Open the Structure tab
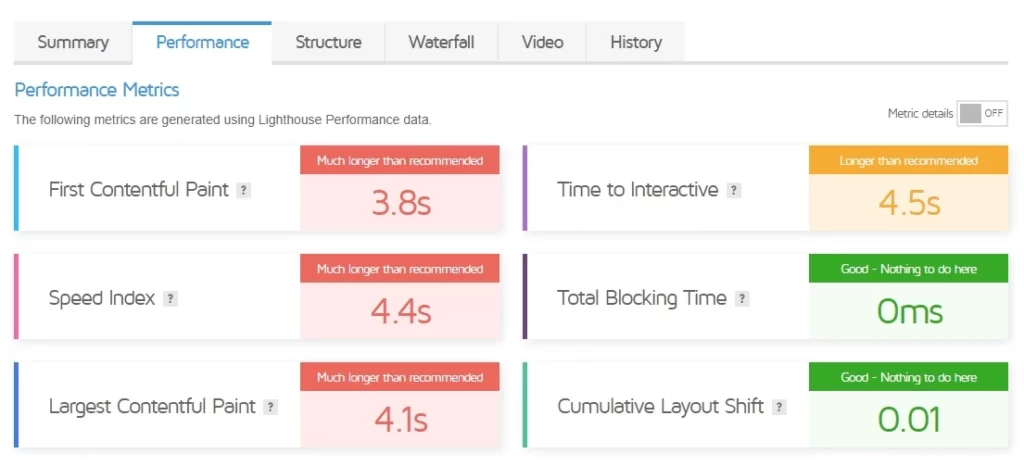 coord(328,42)
